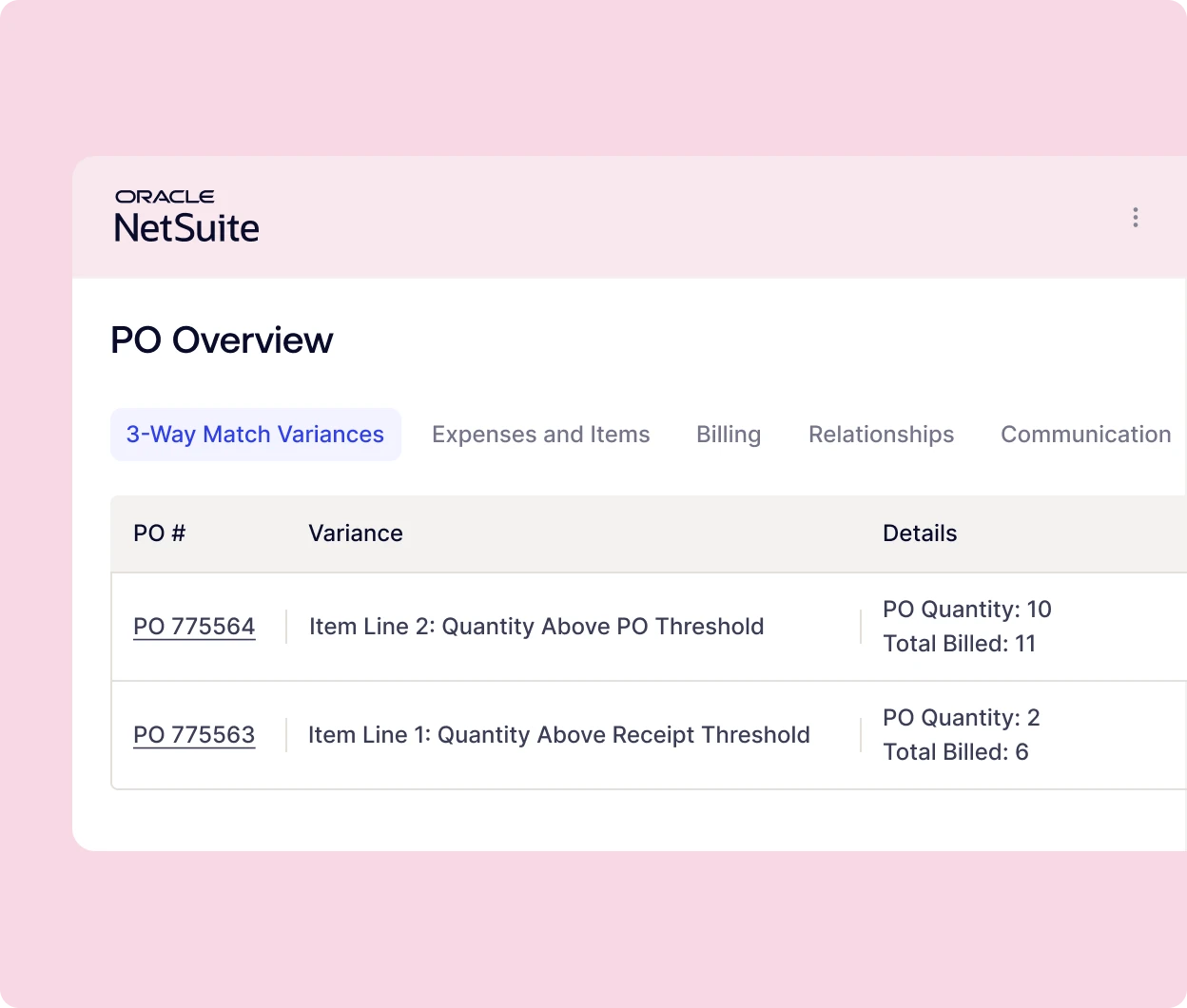
Task: Click the PO Quantity: 10 detail
Action: [x=966, y=610]
